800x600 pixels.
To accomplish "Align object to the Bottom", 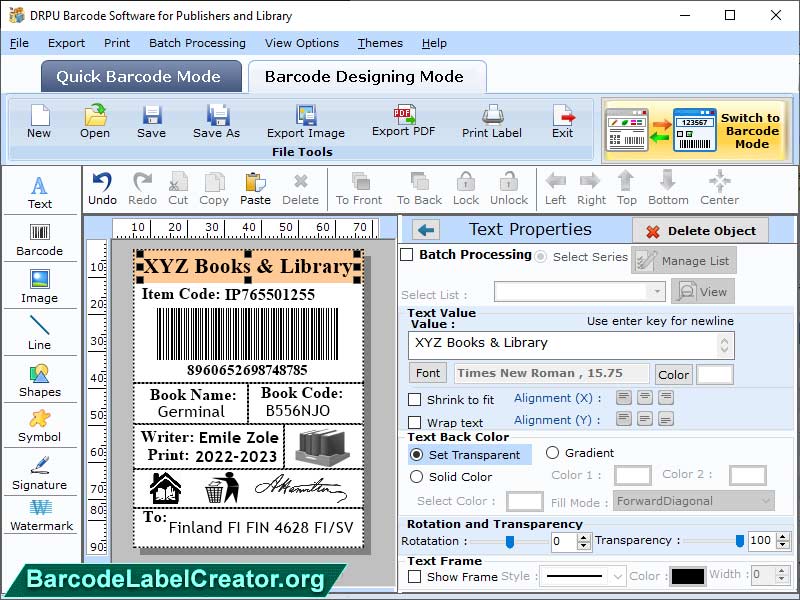I will [668, 189].
